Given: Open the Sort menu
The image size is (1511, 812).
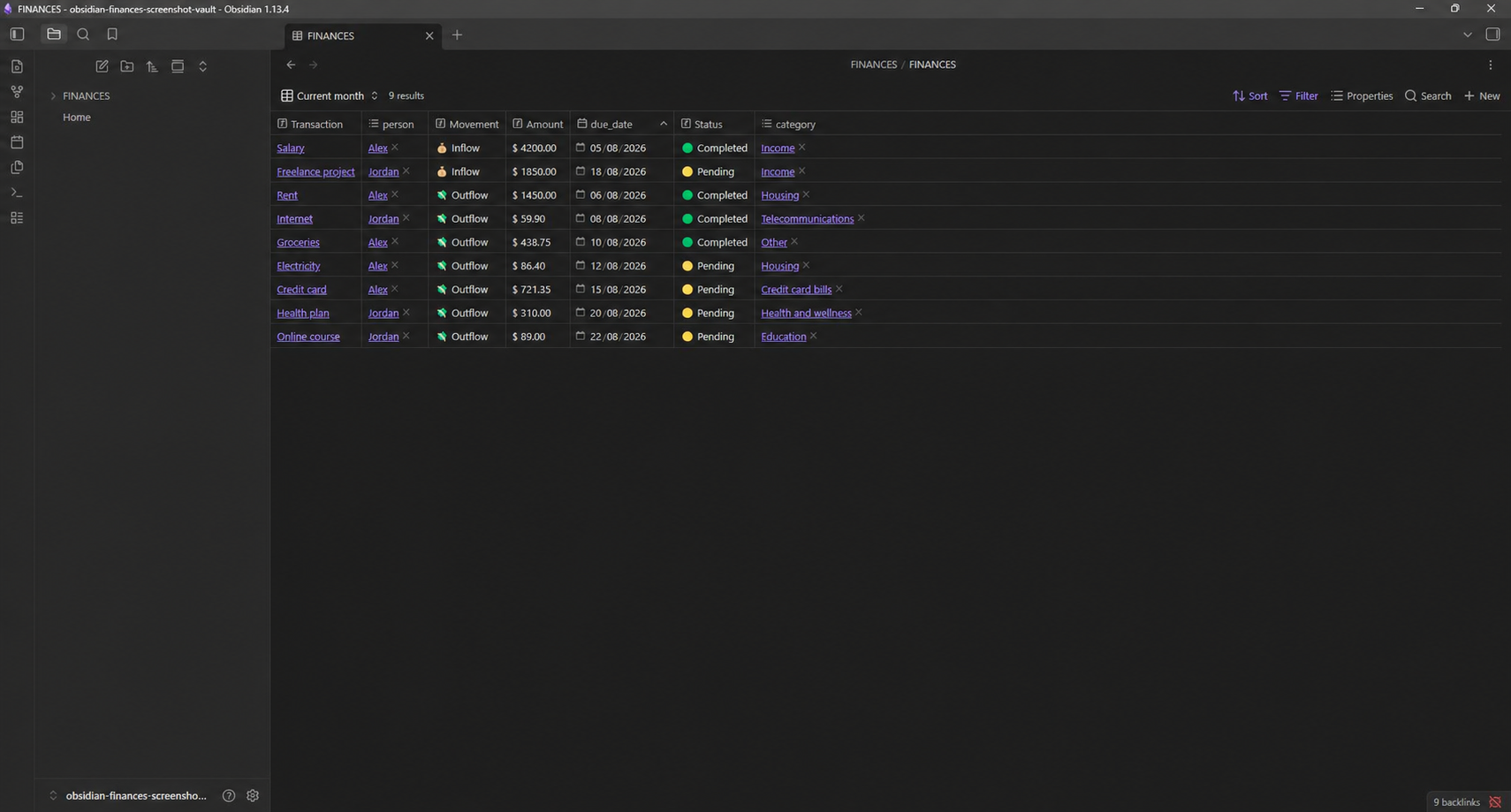Looking at the screenshot, I should click(1249, 95).
